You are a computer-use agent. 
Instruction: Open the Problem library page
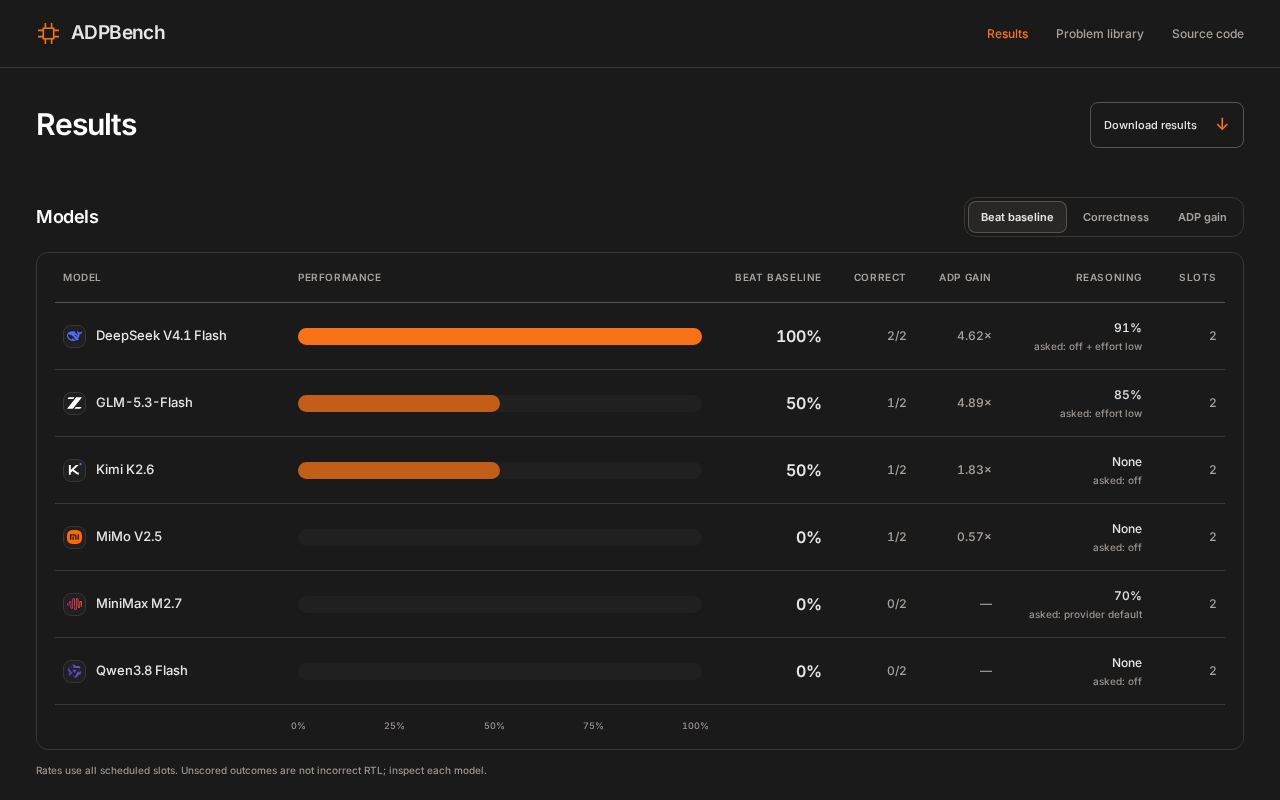(1100, 34)
